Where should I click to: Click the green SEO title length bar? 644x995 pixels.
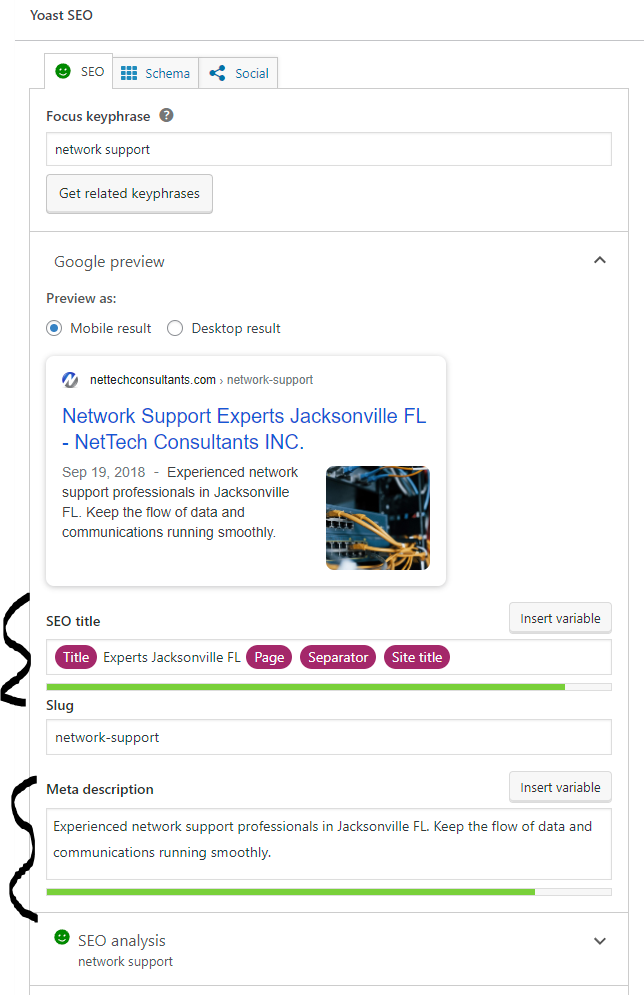tap(300, 686)
